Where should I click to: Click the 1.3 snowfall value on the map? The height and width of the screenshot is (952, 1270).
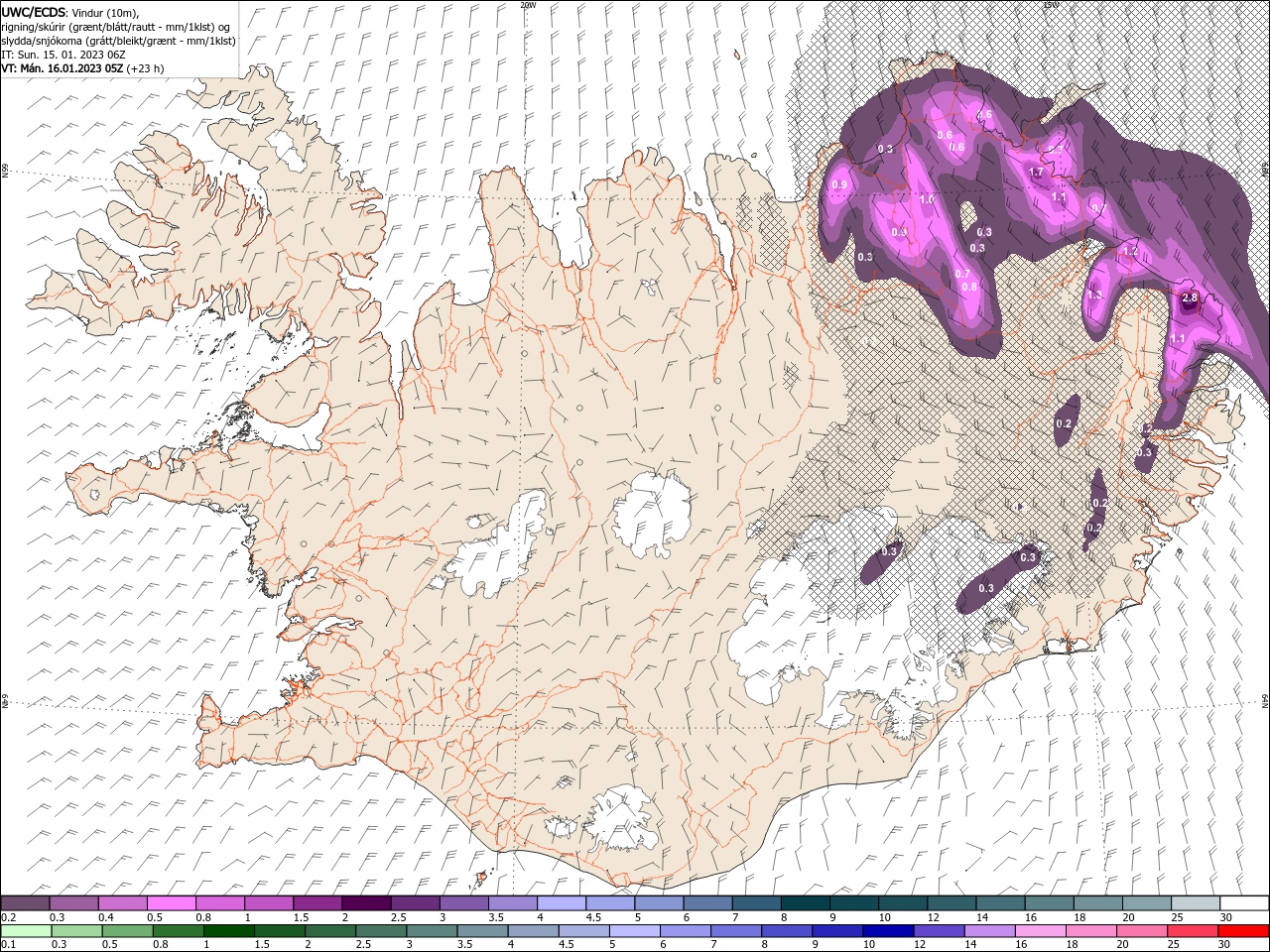pos(1094,295)
